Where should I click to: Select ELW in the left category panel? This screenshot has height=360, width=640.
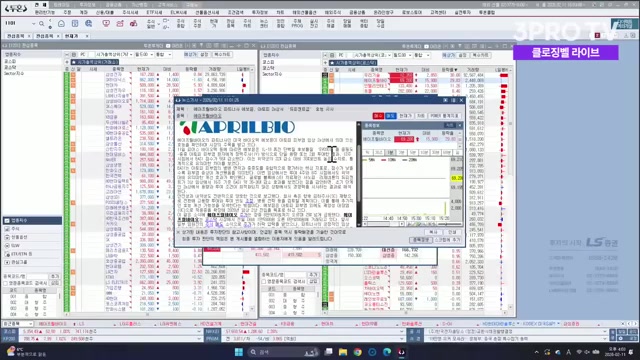15,245
